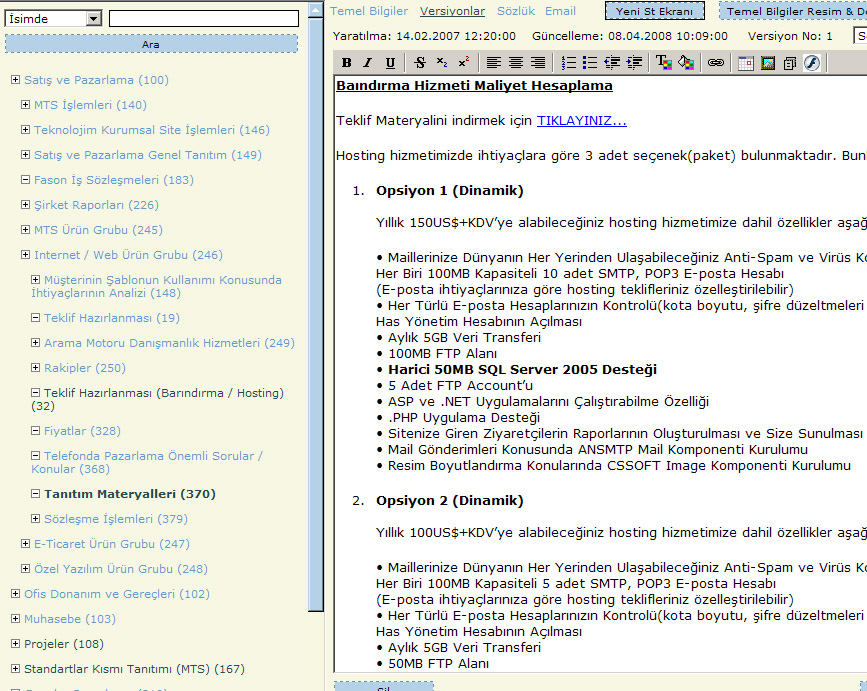Open the TIKLAYINIZ... download link
The height and width of the screenshot is (691, 867).
[582, 121]
